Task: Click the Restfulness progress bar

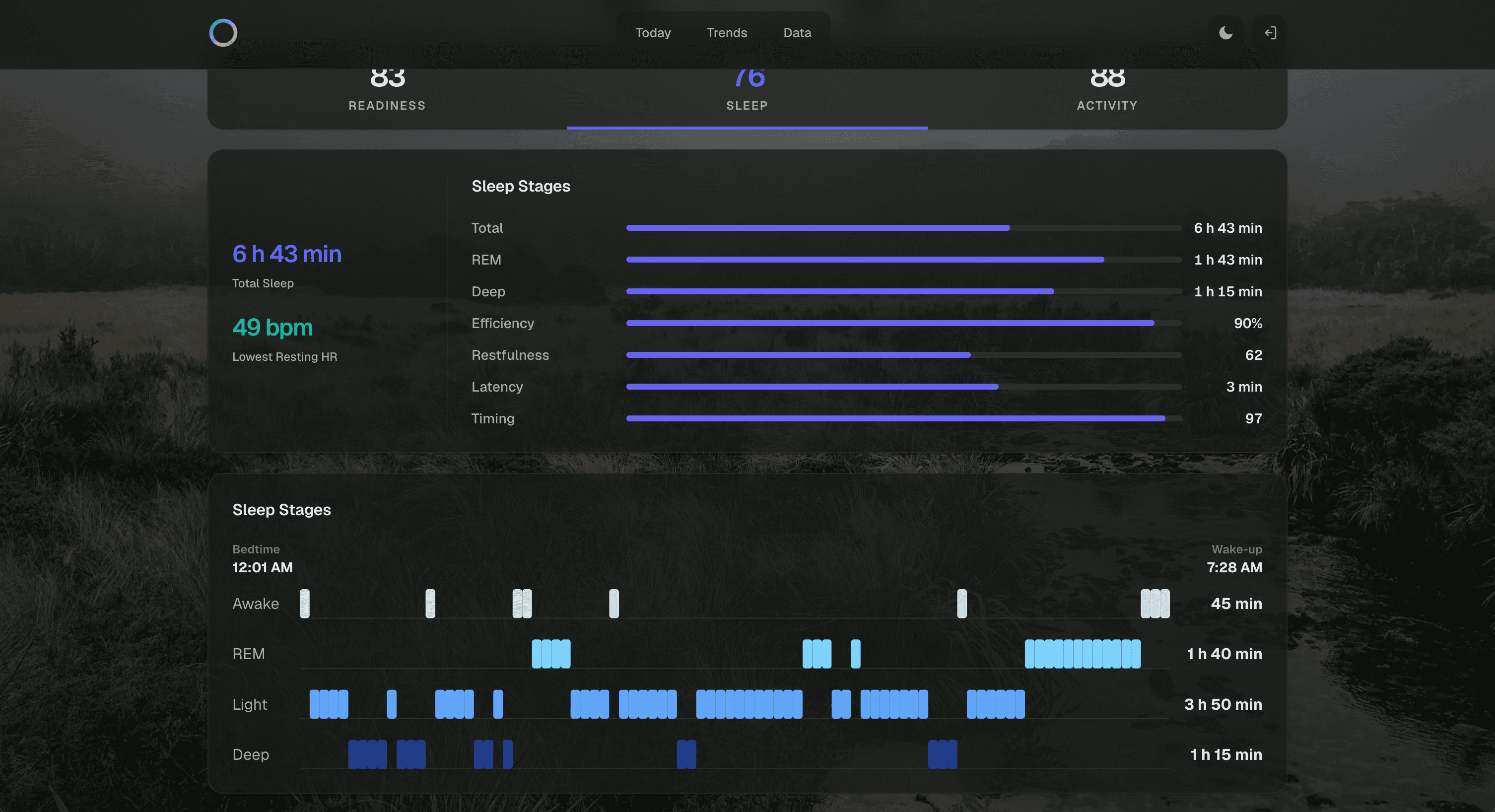Action: point(904,355)
